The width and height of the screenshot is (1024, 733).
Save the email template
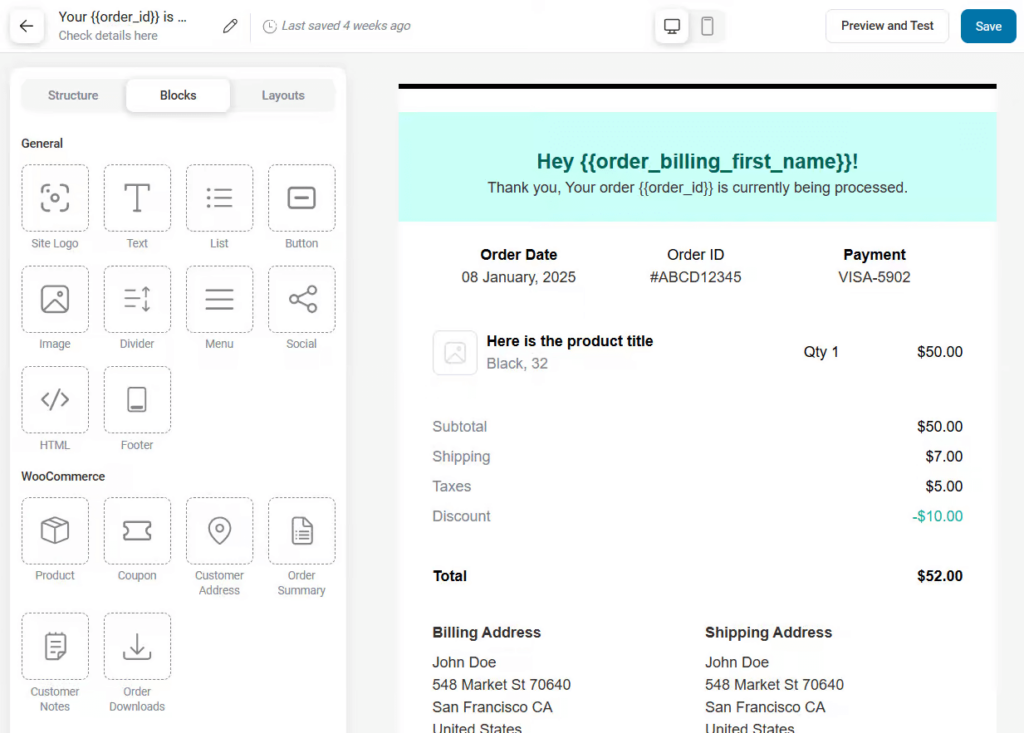[x=988, y=26]
